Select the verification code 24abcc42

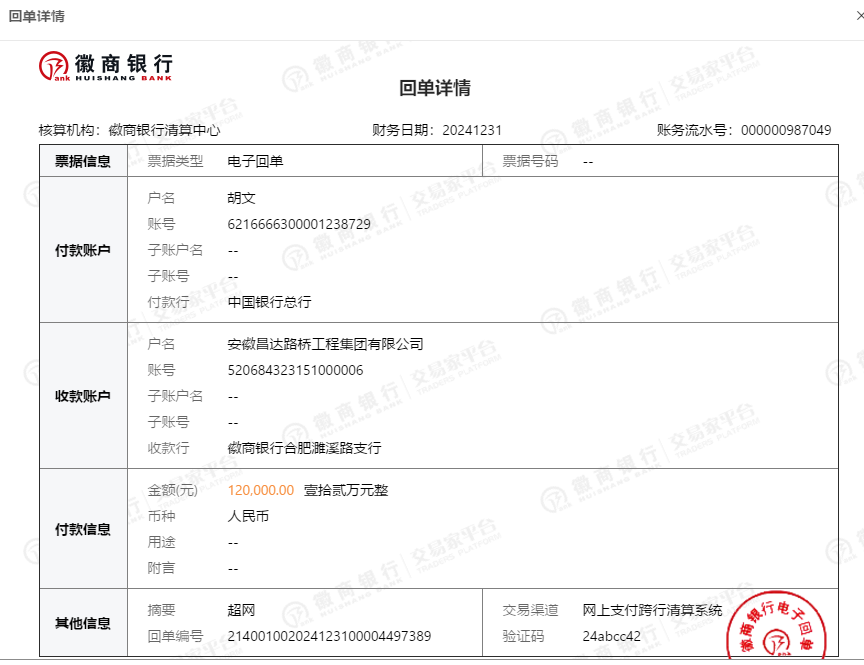pyautogui.click(x=611, y=636)
